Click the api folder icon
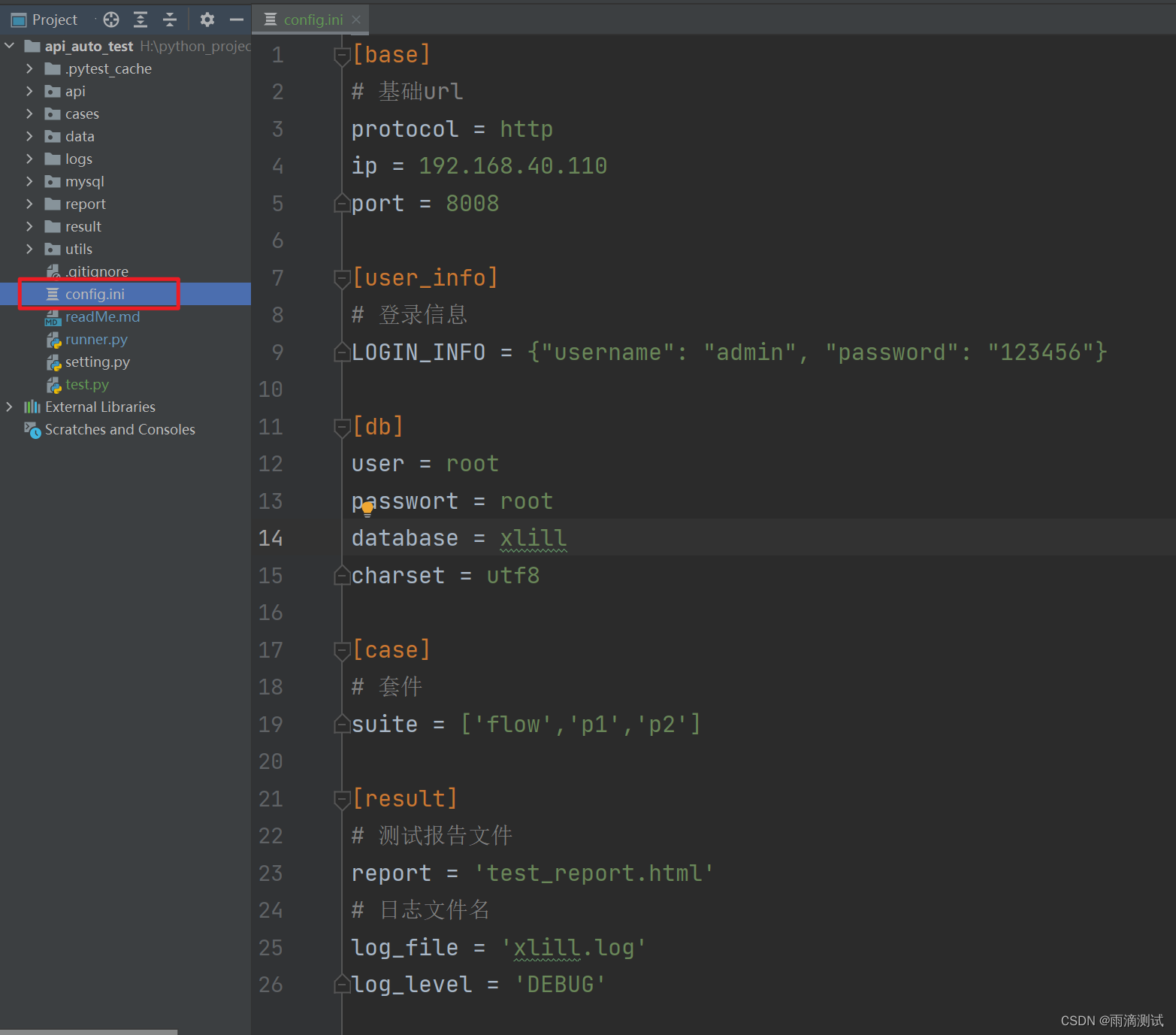 point(53,91)
